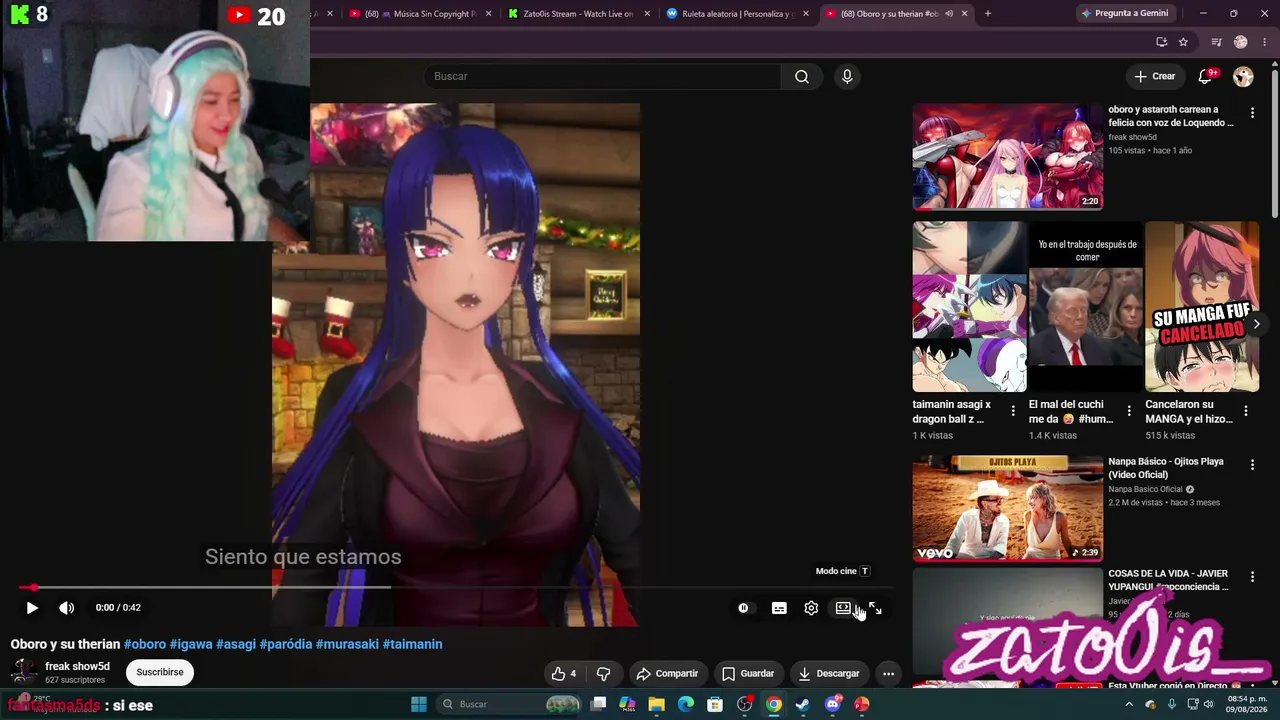Play the Oboro y su therian video
Screen dimensions: 1280x720
click(32, 608)
